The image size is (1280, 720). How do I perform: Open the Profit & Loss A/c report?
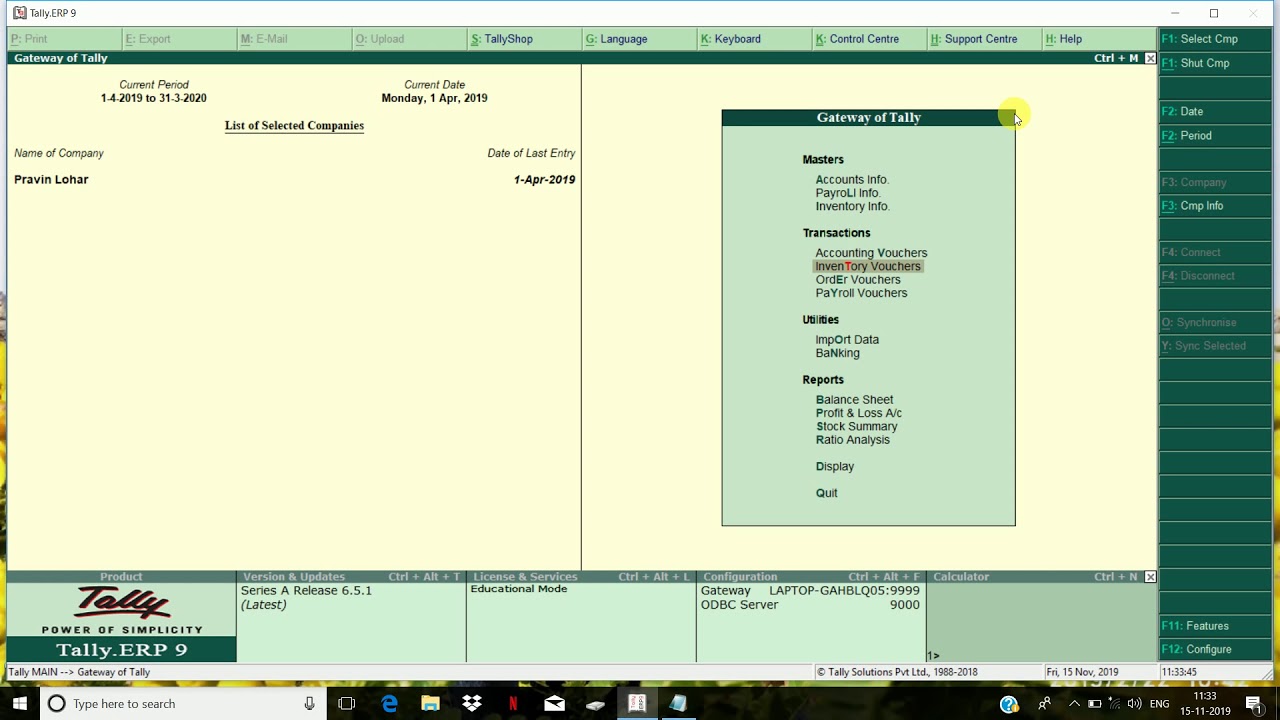point(858,413)
